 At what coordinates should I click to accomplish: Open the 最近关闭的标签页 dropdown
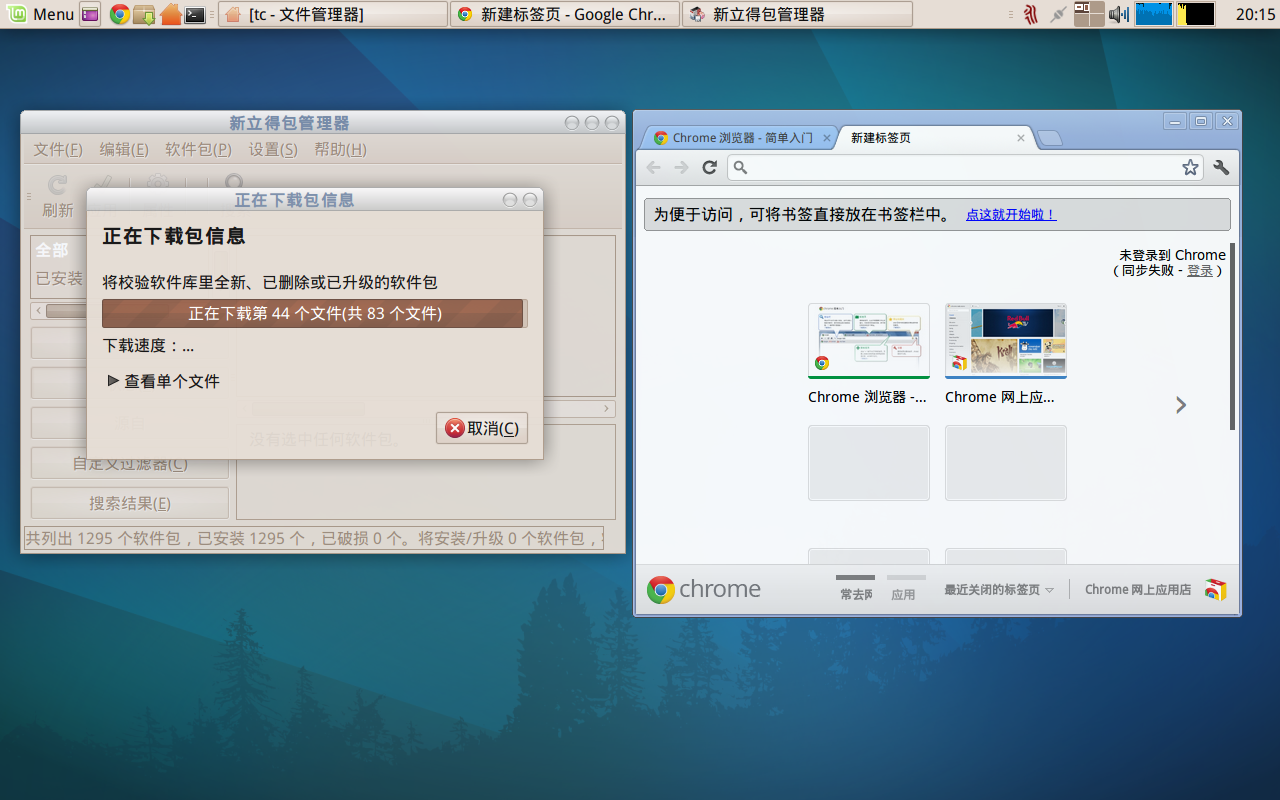[x=999, y=590]
